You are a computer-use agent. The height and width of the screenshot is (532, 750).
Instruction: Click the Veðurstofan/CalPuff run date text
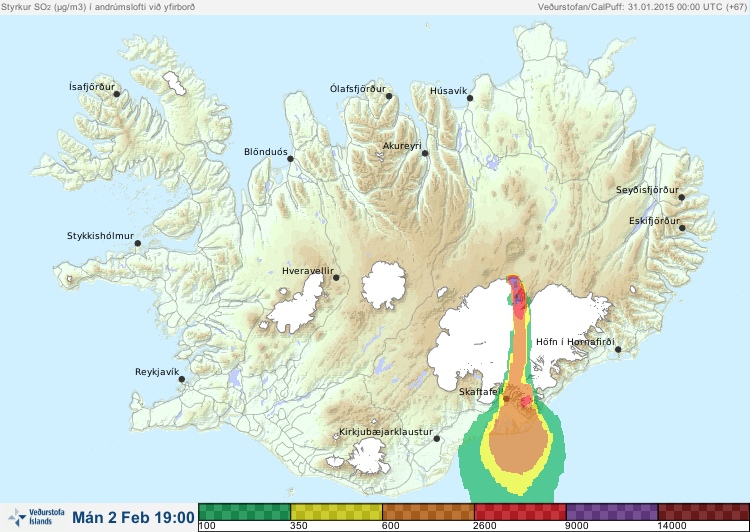[x=641, y=7]
